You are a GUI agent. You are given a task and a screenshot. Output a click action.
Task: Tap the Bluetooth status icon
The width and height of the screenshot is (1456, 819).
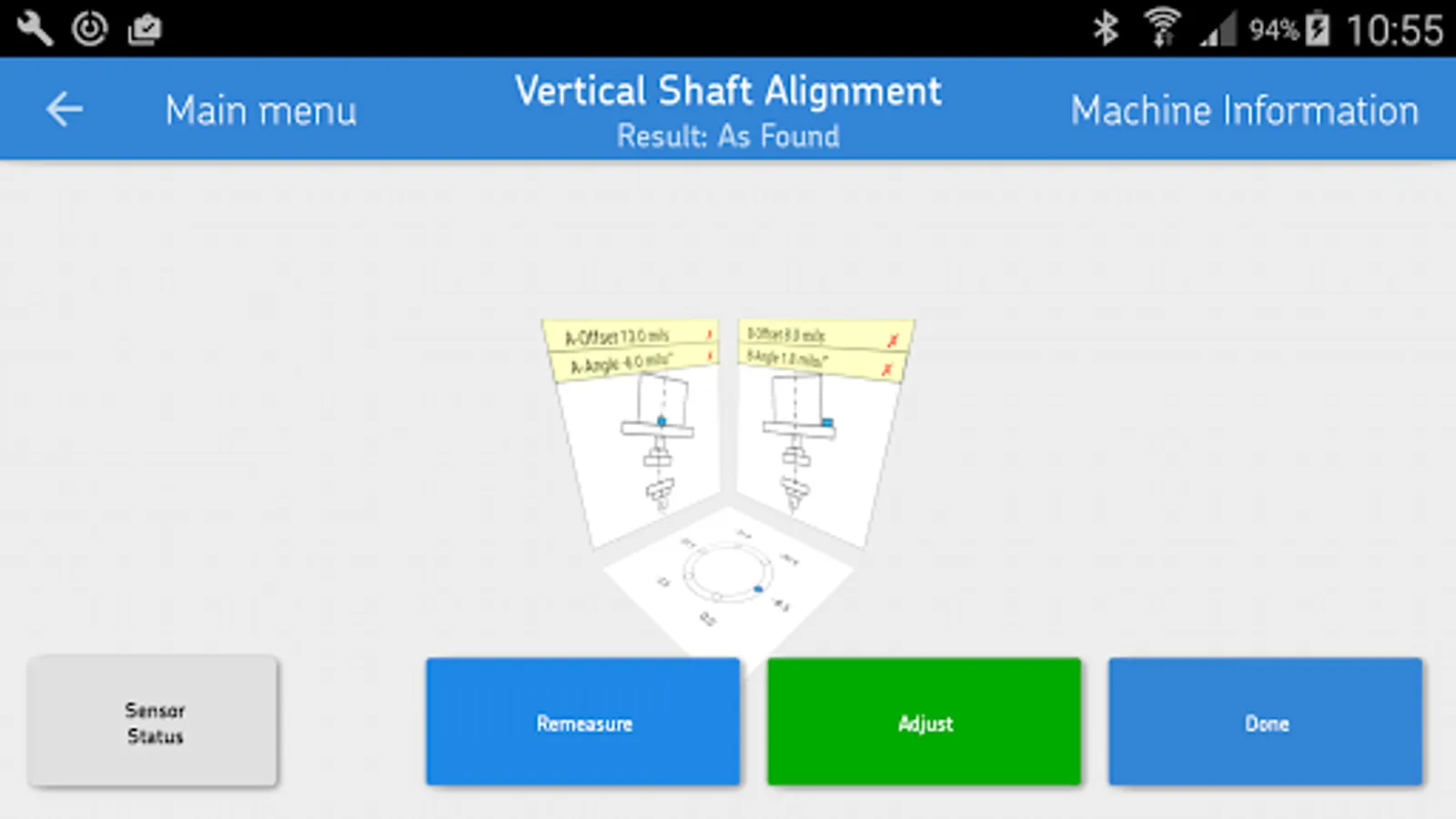[x=1106, y=29]
